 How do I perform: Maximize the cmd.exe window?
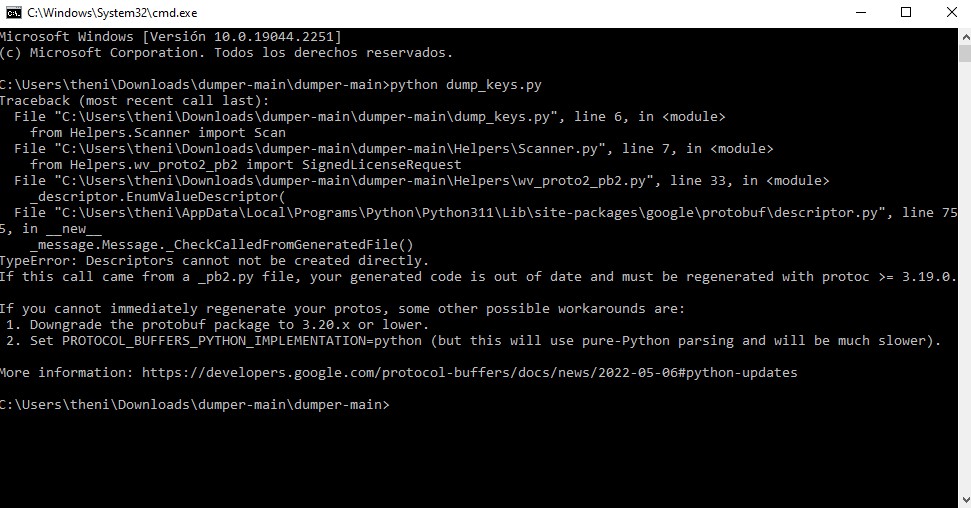point(906,12)
